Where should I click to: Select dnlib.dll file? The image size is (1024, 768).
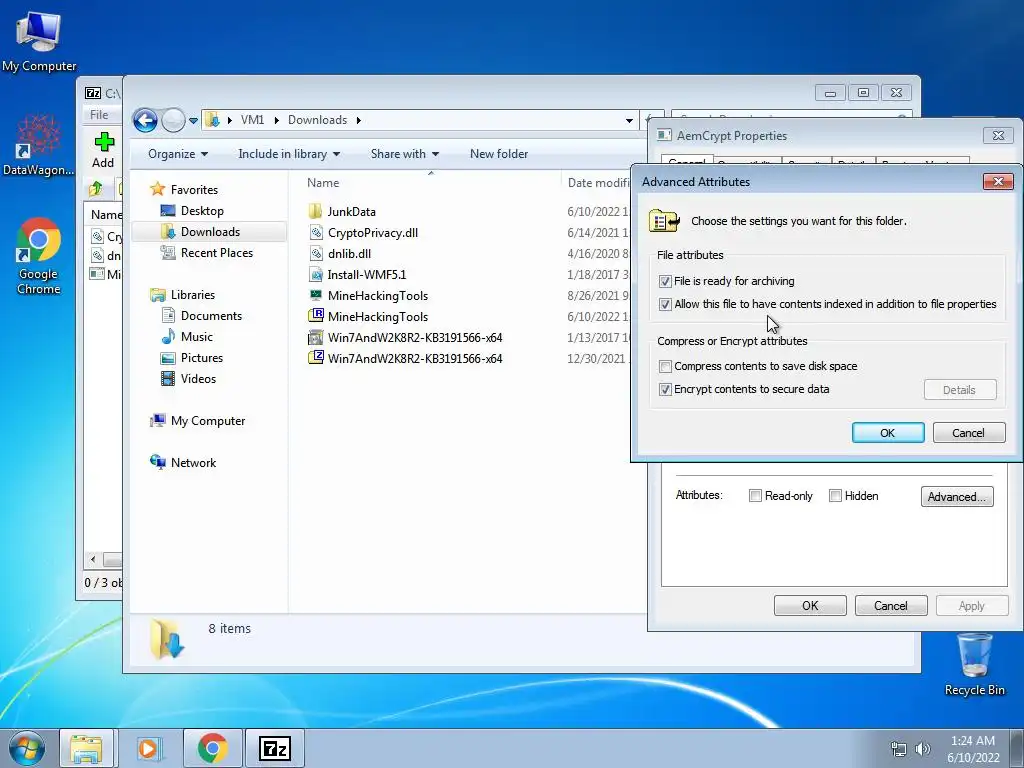click(x=349, y=253)
